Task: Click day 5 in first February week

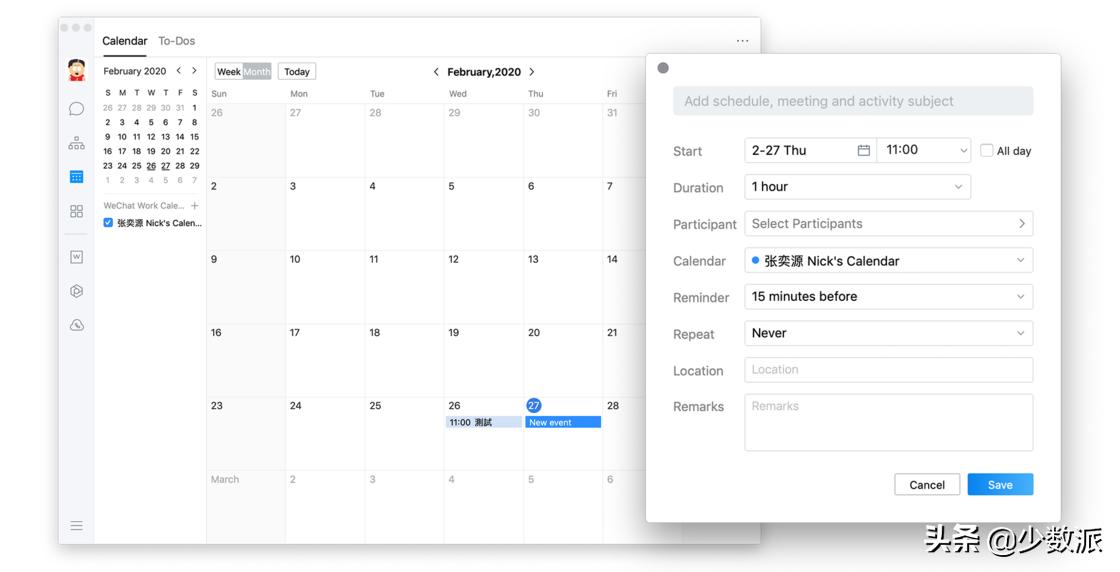Action: click(451, 186)
